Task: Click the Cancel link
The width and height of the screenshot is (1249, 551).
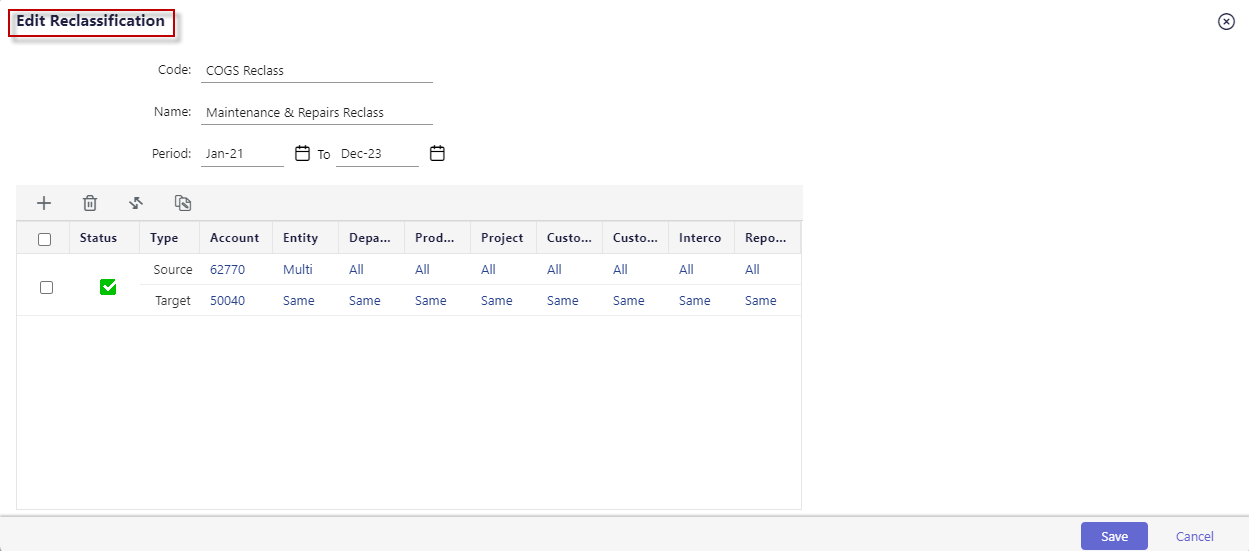Action: 1195,537
